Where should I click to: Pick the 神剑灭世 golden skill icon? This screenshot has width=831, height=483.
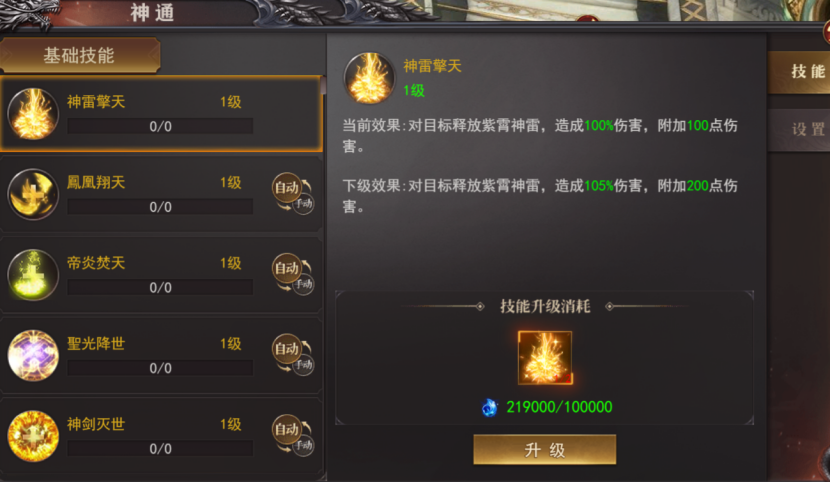pos(33,436)
